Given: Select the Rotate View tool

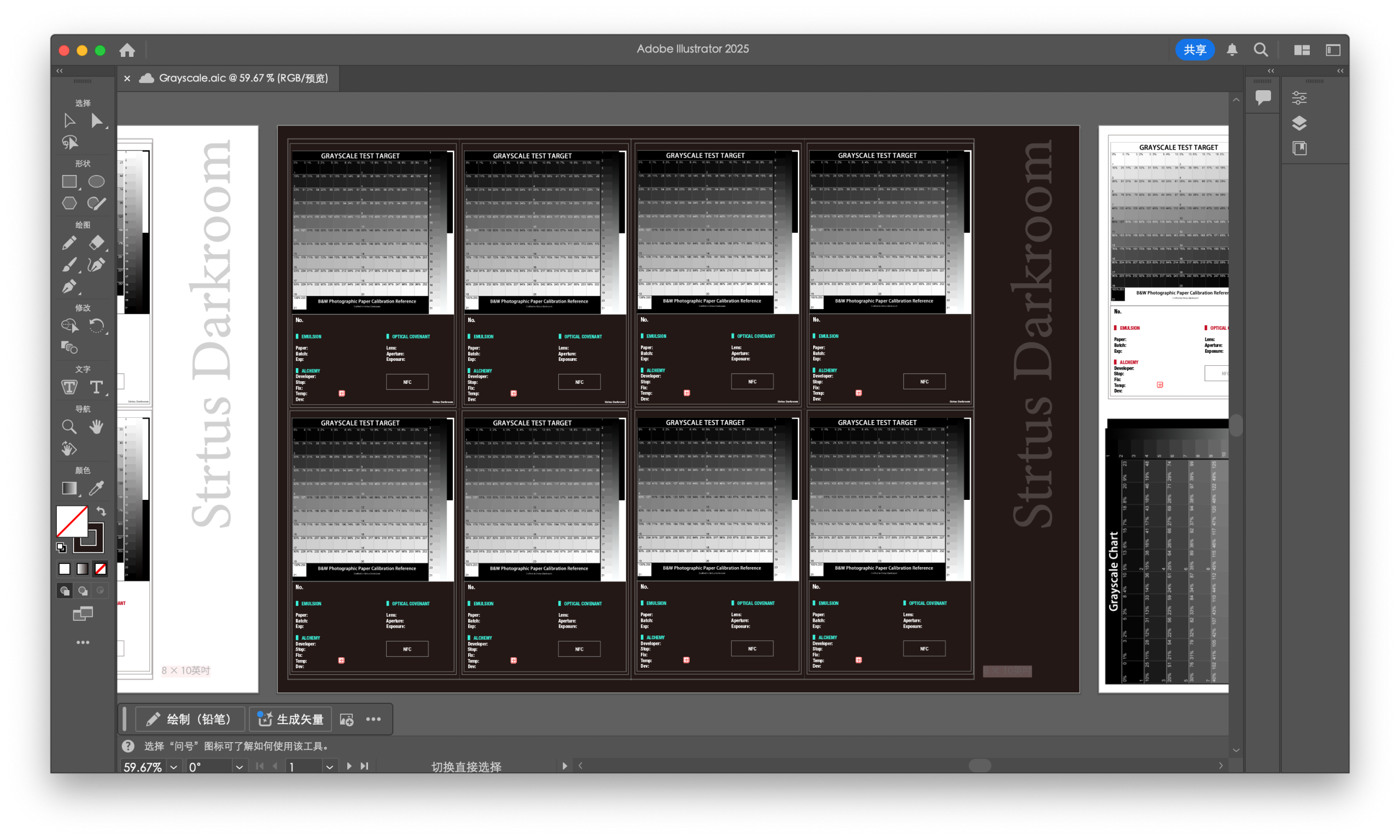Looking at the screenshot, I should click(x=69, y=449).
